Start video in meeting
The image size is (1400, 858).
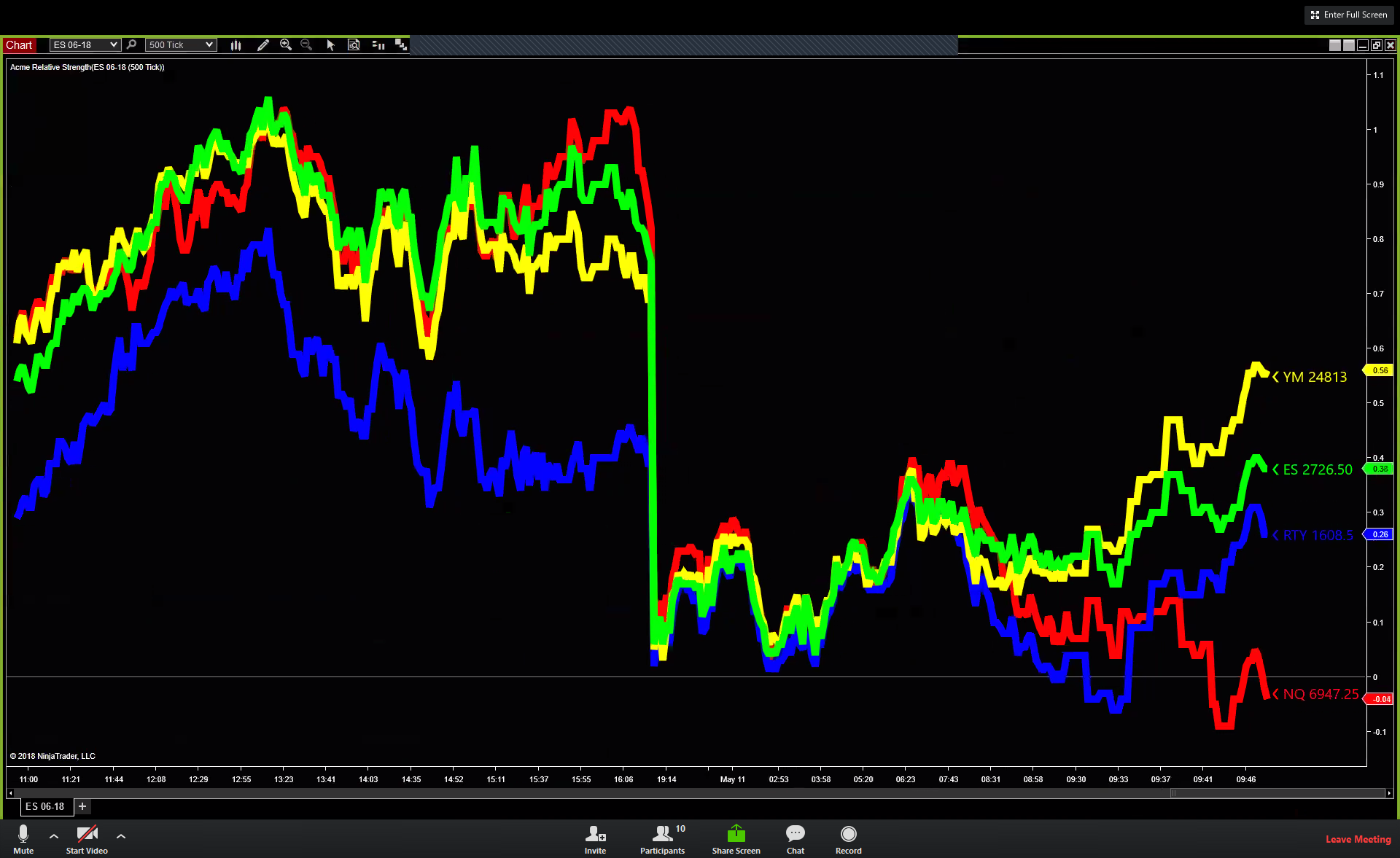pyautogui.click(x=87, y=838)
